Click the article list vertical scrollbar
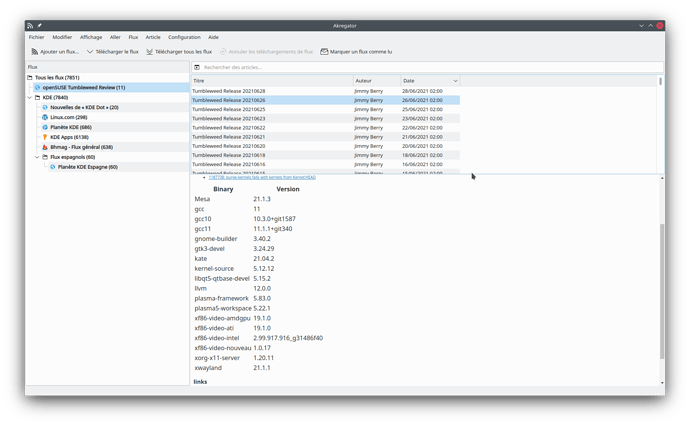The width and height of the screenshot is (690, 424). pos(661,81)
